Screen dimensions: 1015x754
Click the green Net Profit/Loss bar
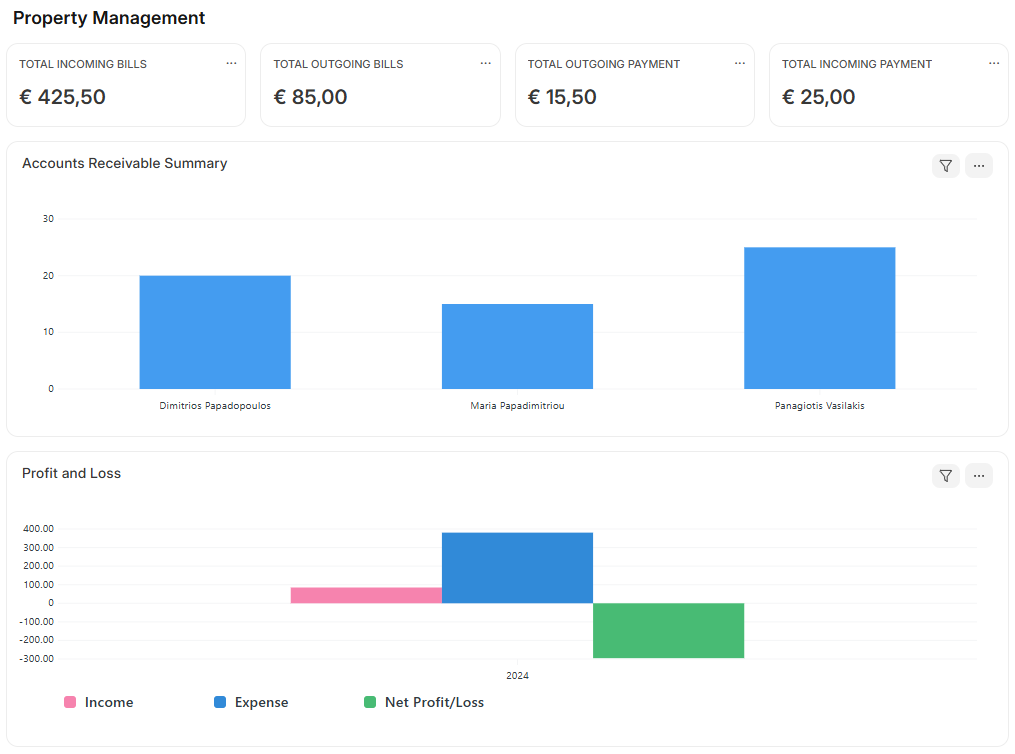(668, 630)
